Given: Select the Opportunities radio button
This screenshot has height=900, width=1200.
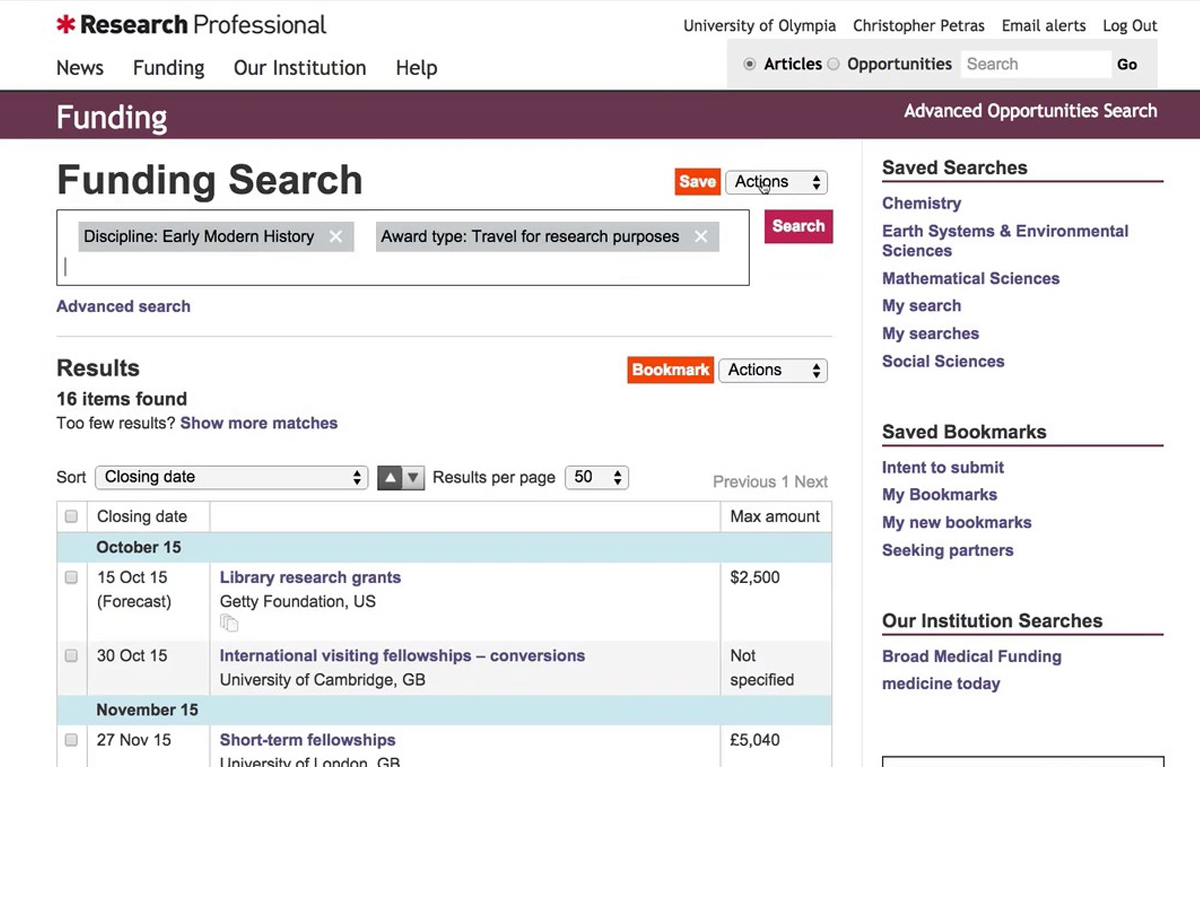Looking at the screenshot, I should pyautogui.click(x=833, y=64).
